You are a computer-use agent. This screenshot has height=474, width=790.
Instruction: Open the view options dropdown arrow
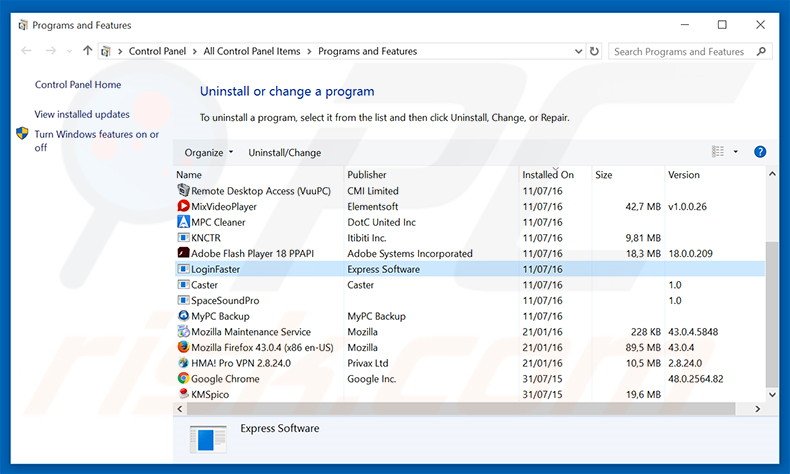(x=736, y=152)
